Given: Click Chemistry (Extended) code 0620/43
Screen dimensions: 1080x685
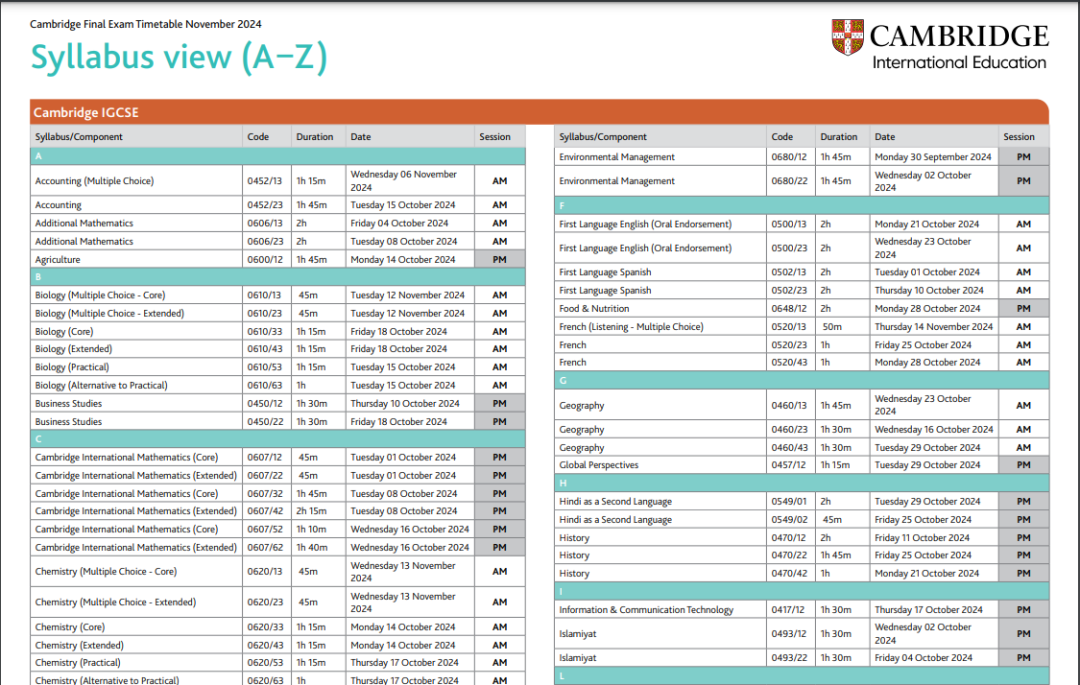Looking at the screenshot, I should click(x=264, y=646).
